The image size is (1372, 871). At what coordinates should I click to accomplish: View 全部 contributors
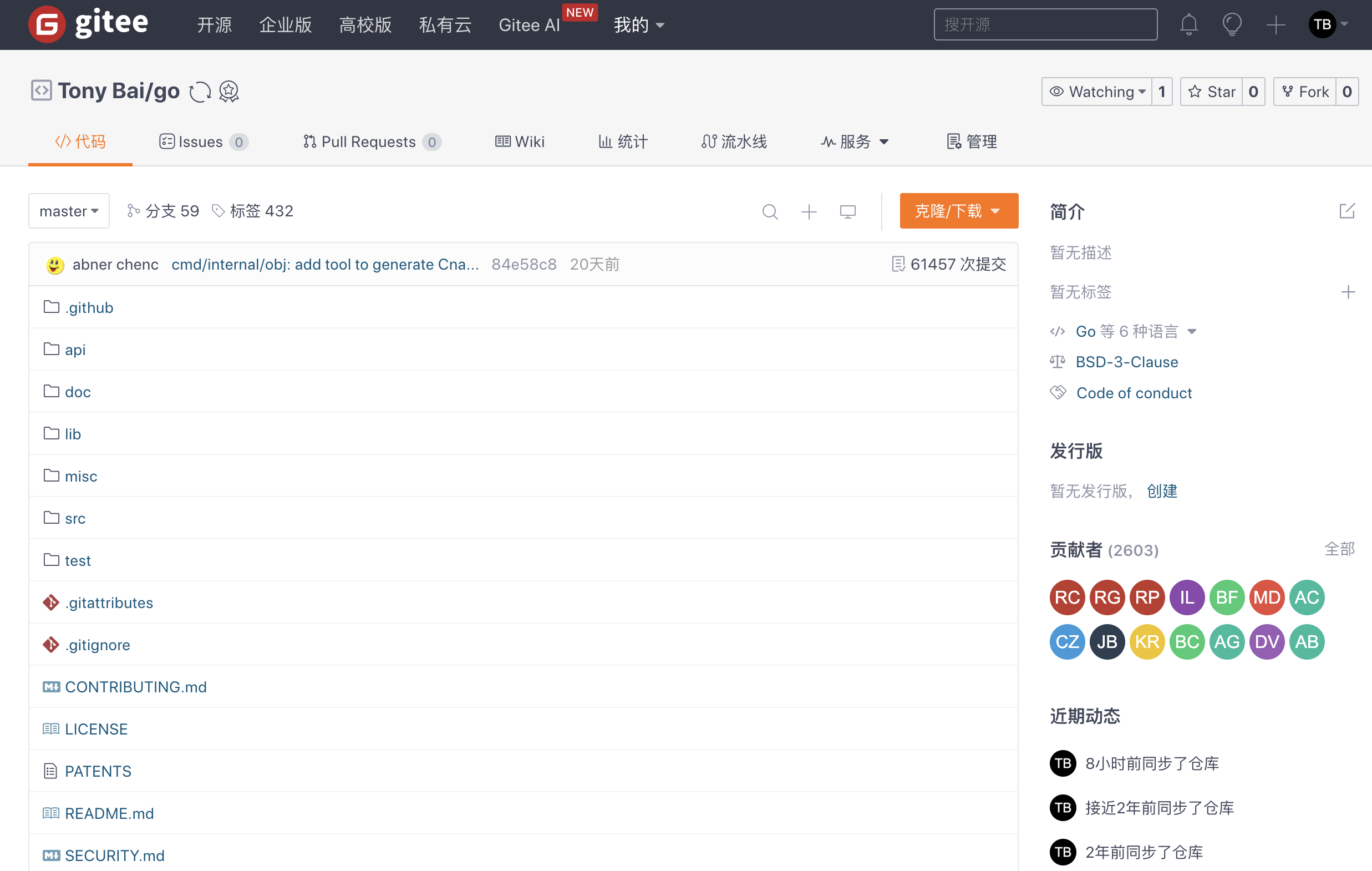pos(1339,549)
